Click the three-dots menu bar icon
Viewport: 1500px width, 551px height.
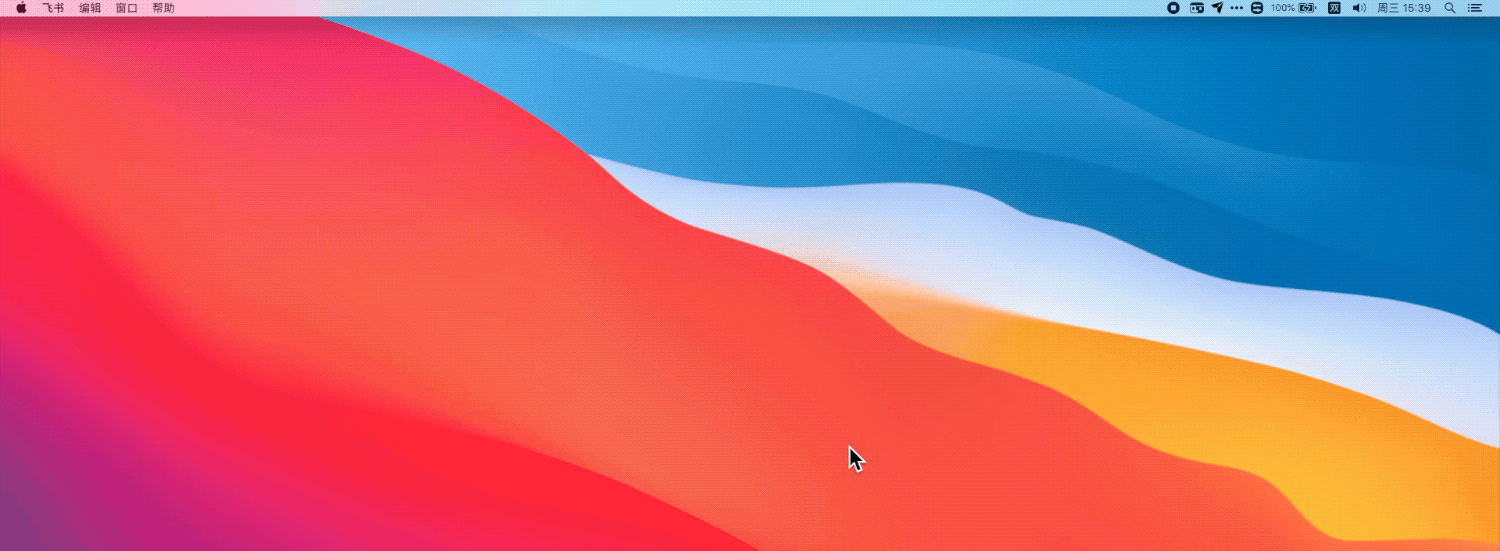tap(1237, 8)
